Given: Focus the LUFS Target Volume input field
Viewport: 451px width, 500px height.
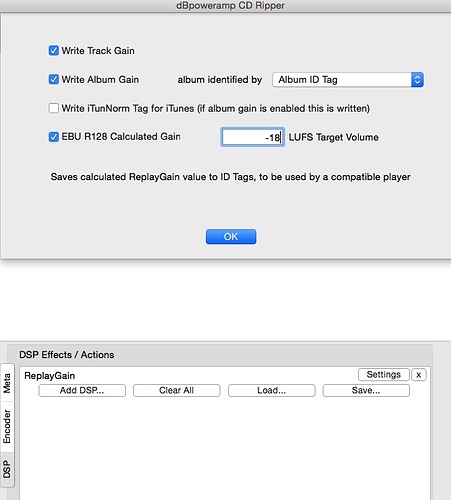Looking at the screenshot, I should [x=252, y=137].
